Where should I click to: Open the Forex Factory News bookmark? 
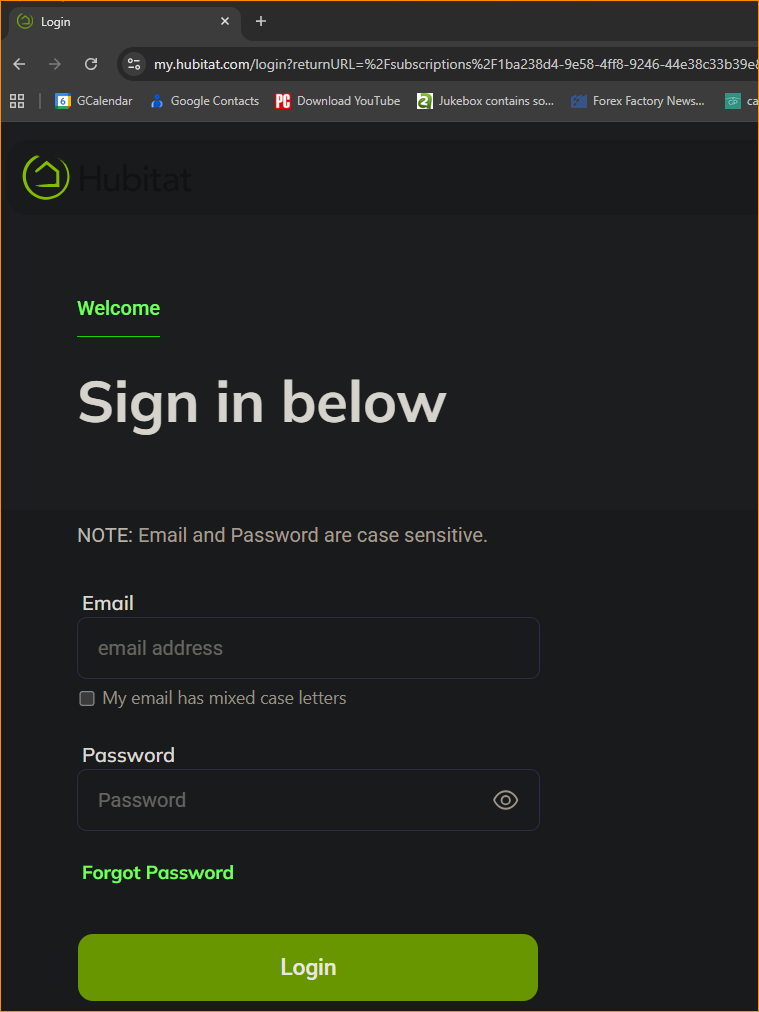(x=638, y=101)
